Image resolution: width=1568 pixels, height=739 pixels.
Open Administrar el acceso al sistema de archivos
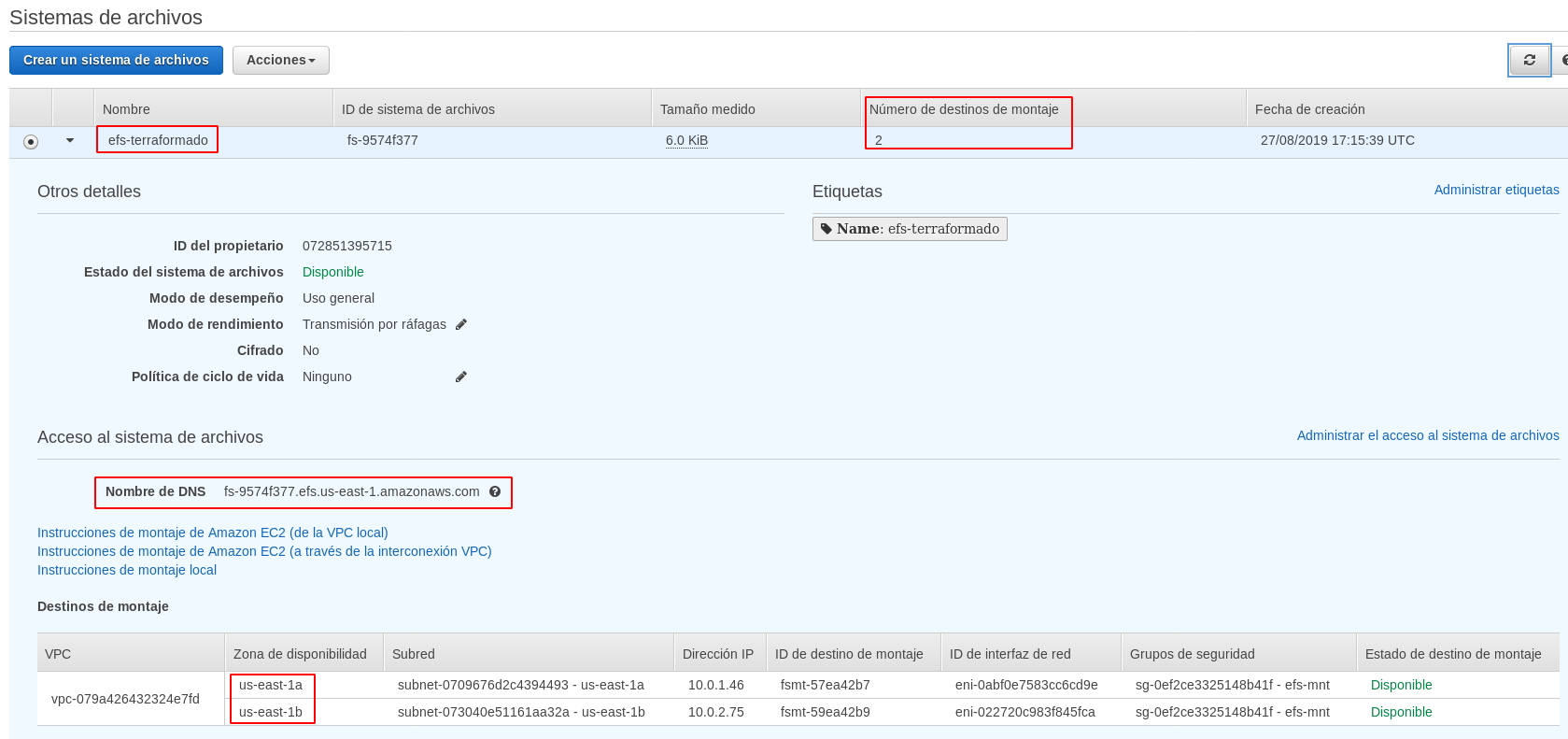pos(1427,435)
